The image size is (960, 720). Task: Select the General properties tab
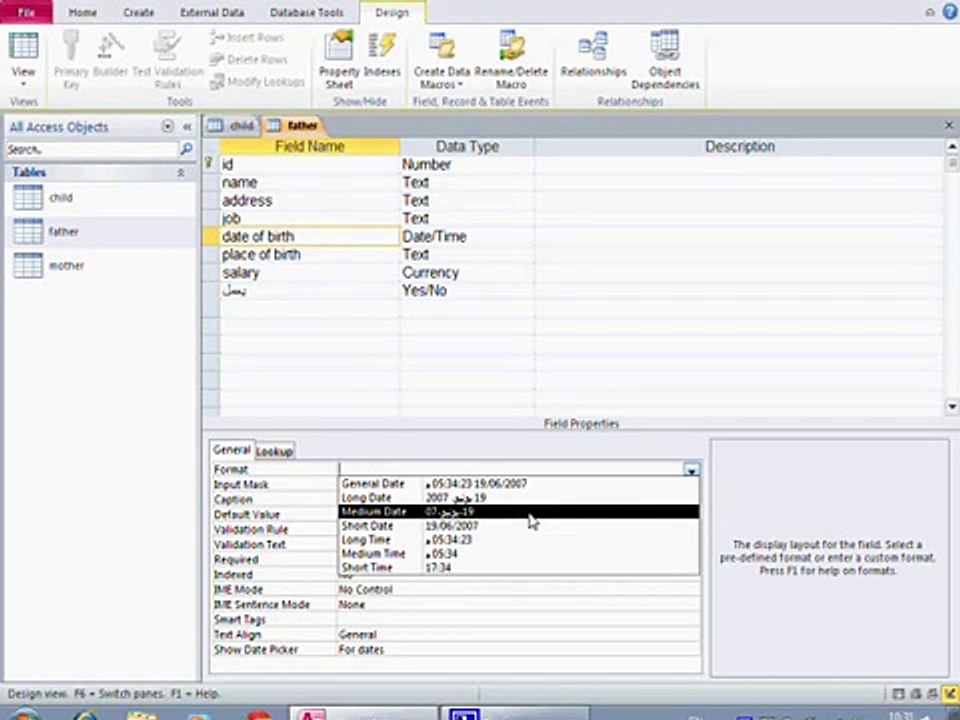coord(231,450)
